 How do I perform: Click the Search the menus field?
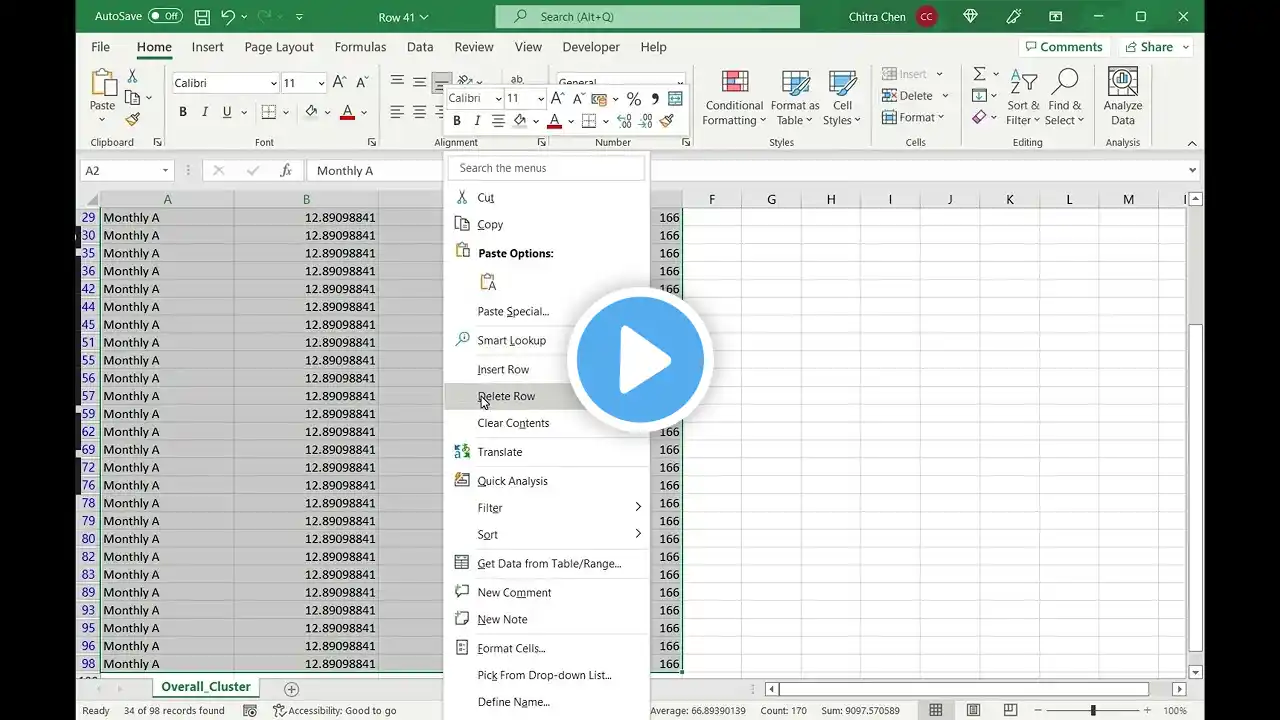[x=546, y=168]
